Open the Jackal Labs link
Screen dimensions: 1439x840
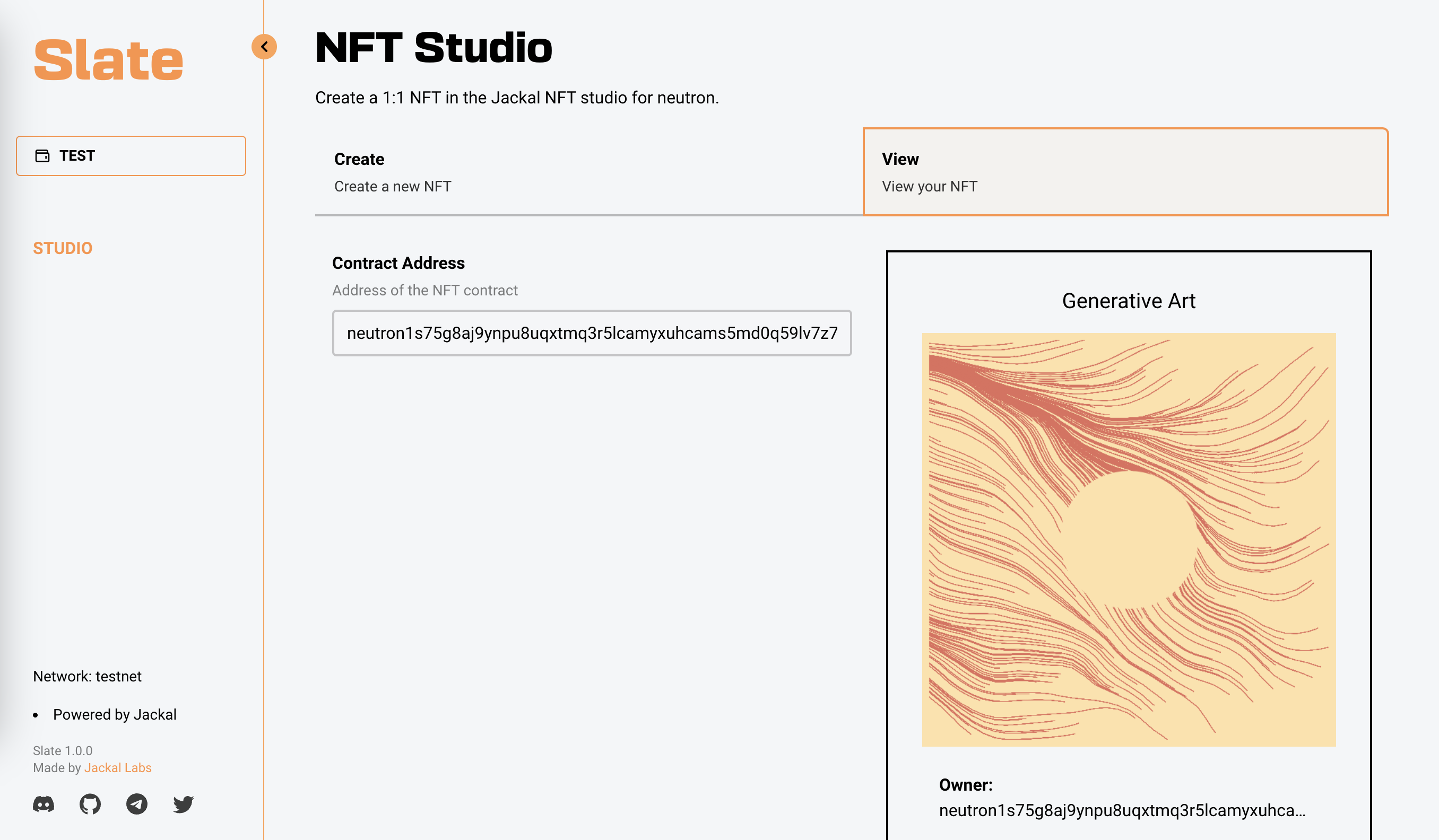pyautogui.click(x=118, y=767)
